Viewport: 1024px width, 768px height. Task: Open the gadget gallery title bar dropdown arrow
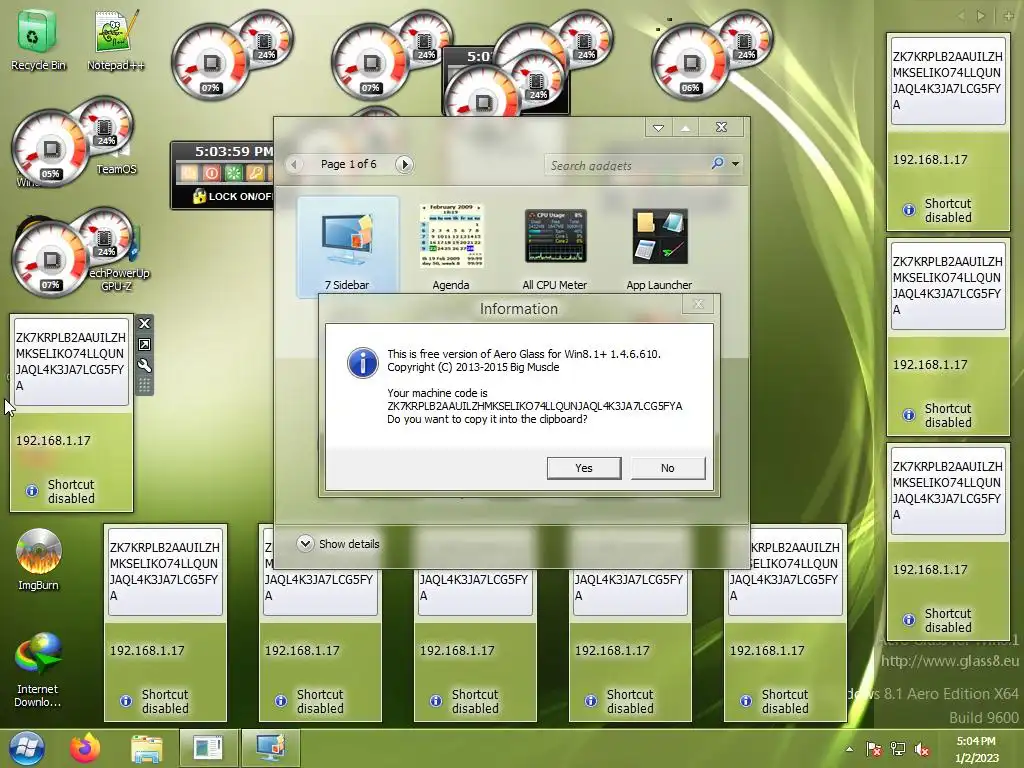(x=658, y=128)
